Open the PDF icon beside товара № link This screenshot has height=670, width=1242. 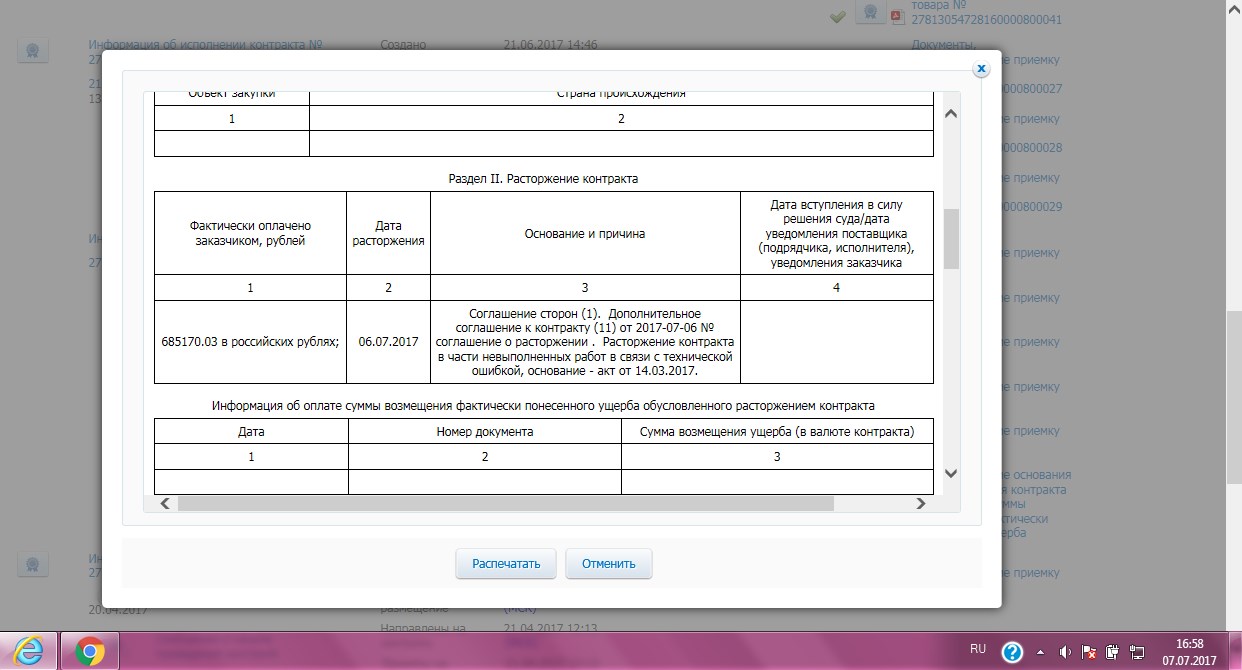pos(897,16)
